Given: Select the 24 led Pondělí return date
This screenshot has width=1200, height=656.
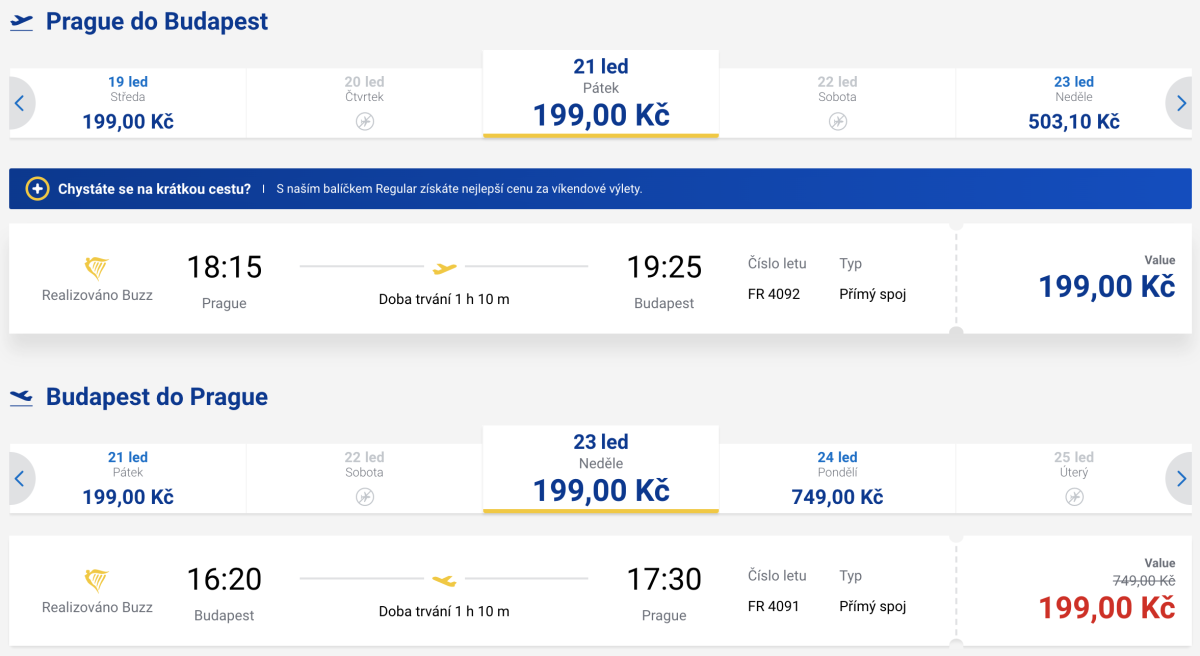Looking at the screenshot, I should (x=837, y=479).
